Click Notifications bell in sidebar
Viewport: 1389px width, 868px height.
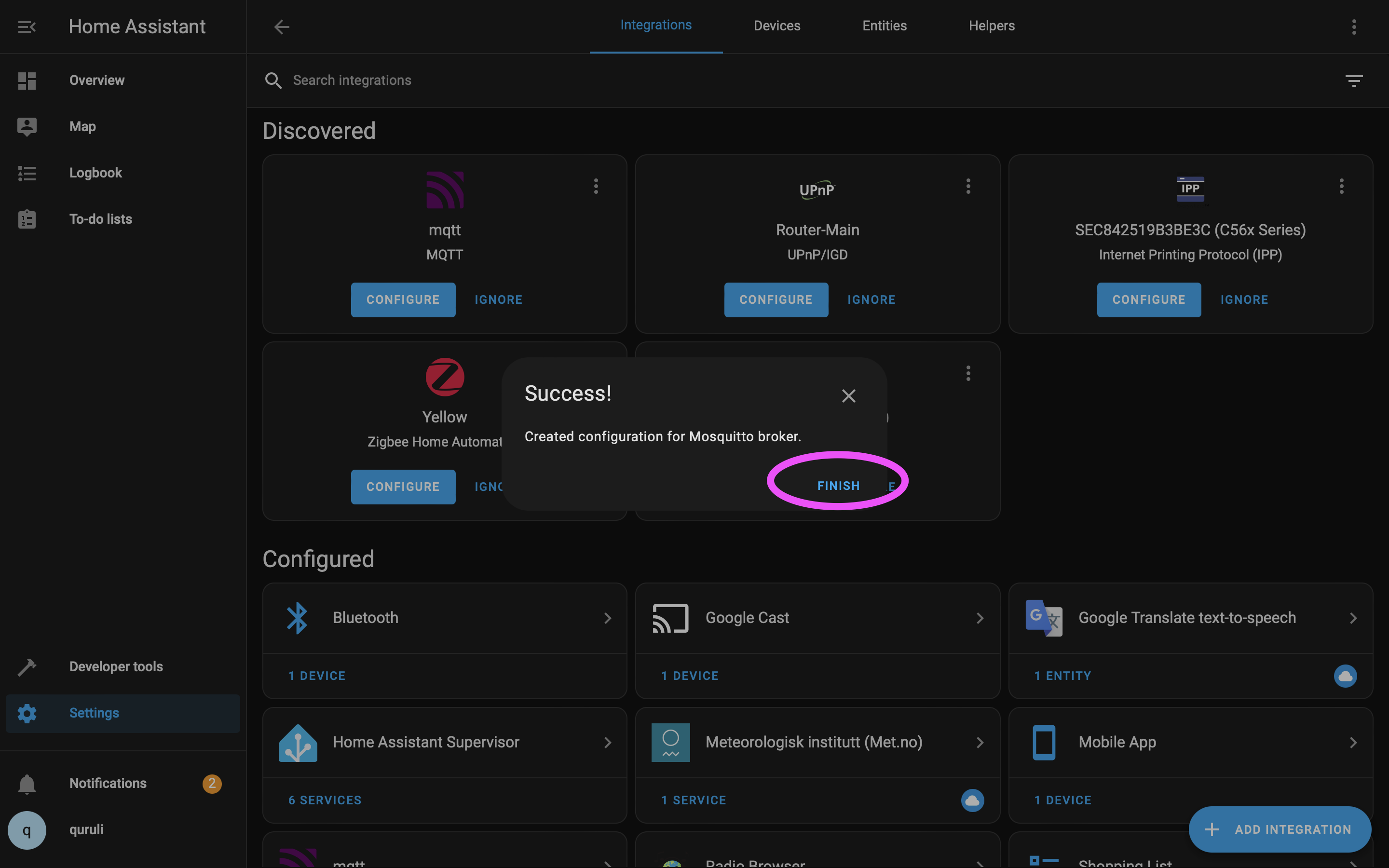pyautogui.click(x=27, y=784)
